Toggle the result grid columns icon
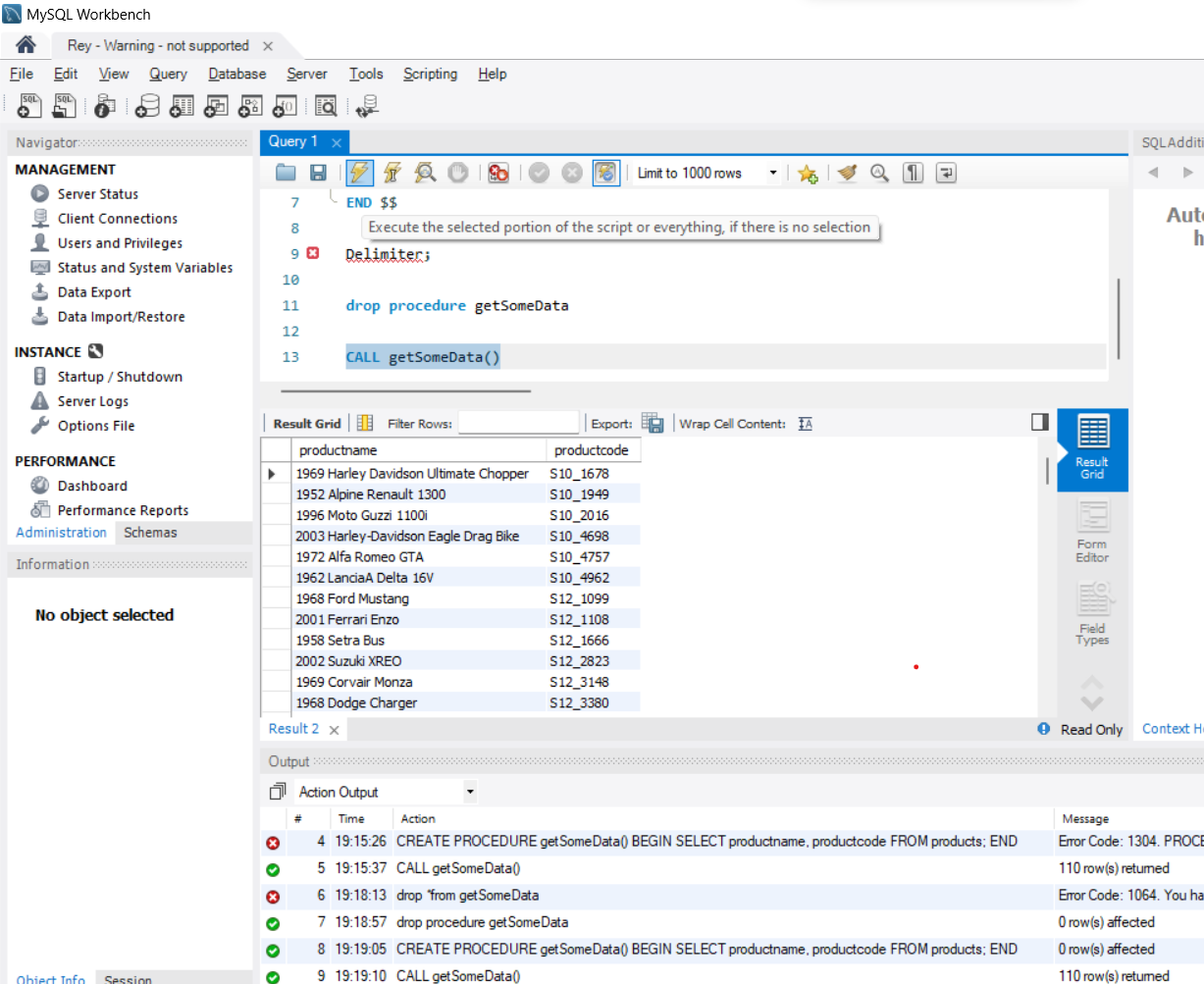 pyautogui.click(x=365, y=423)
